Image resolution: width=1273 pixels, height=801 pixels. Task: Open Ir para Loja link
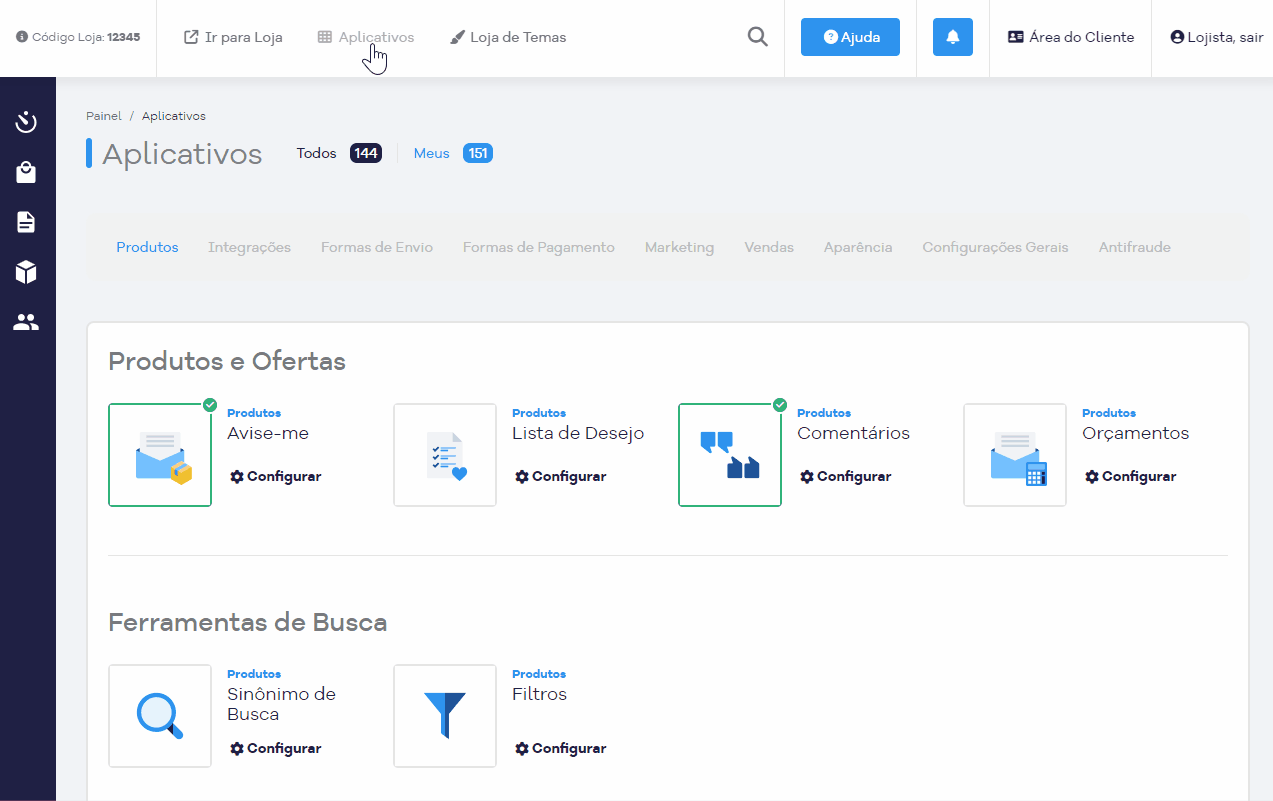[x=233, y=37]
